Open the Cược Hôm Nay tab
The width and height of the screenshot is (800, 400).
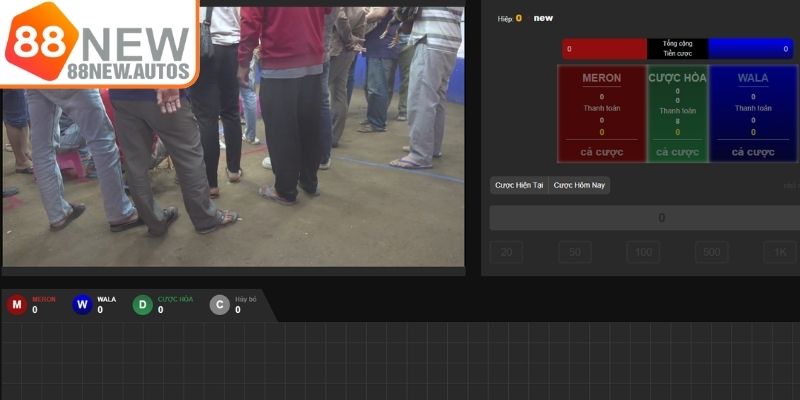point(580,185)
